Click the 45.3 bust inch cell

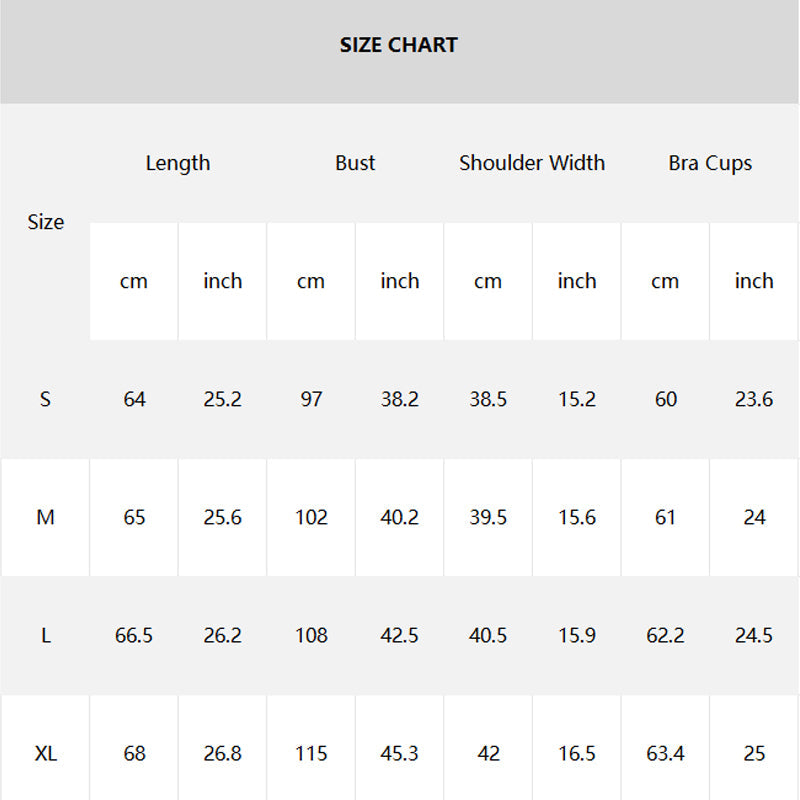399,754
